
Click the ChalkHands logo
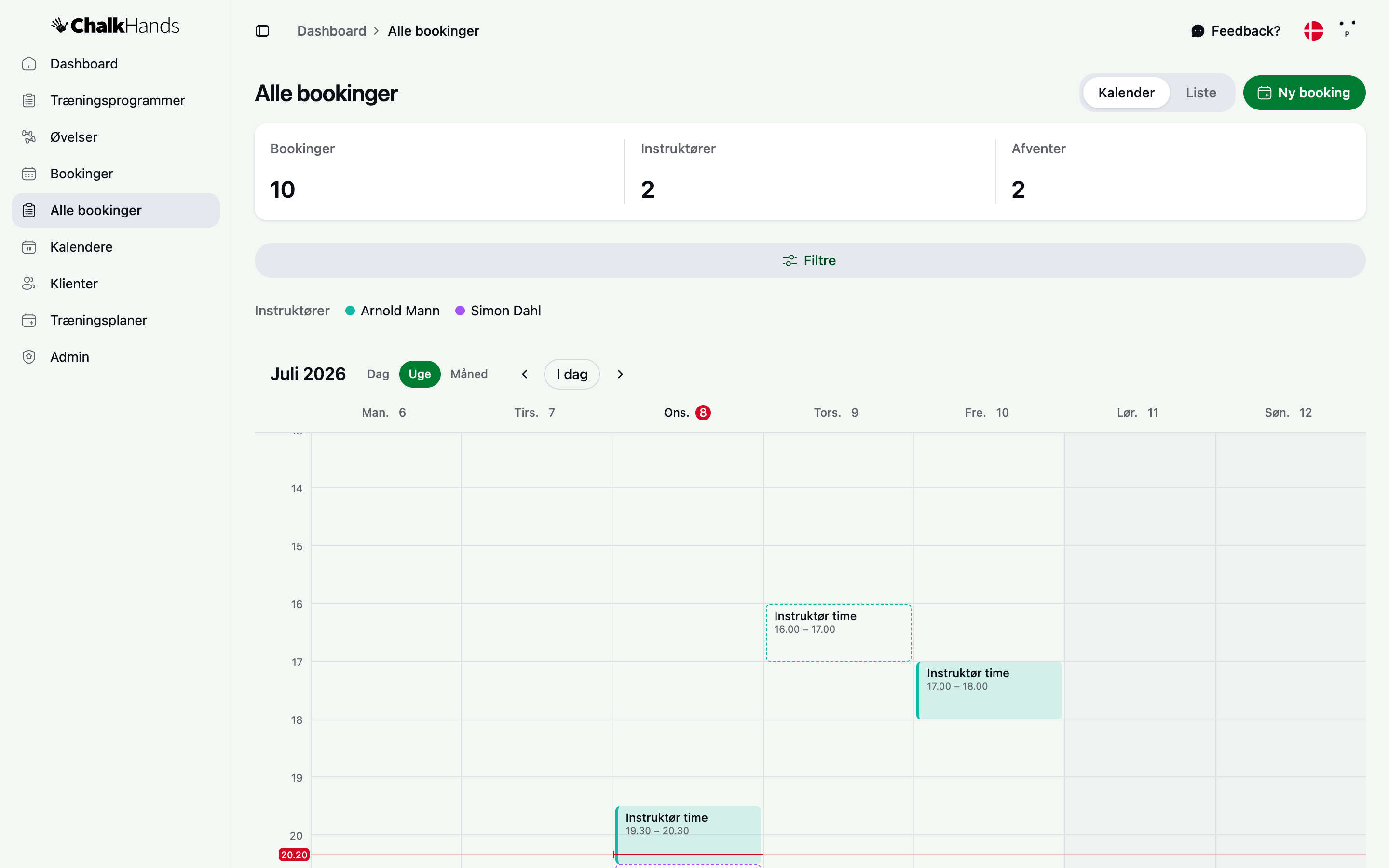[115, 25]
